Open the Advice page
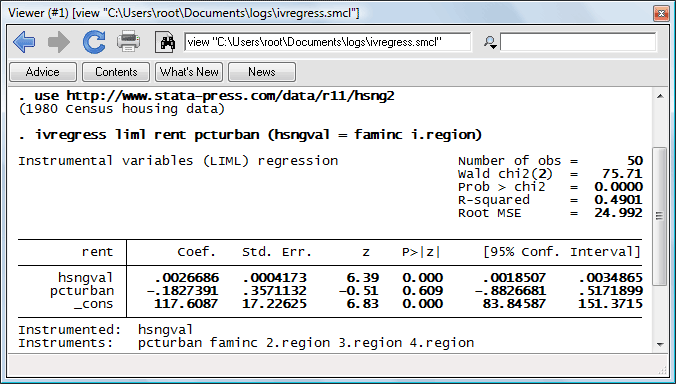This screenshot has height=384, width=676. click(43, 72)
